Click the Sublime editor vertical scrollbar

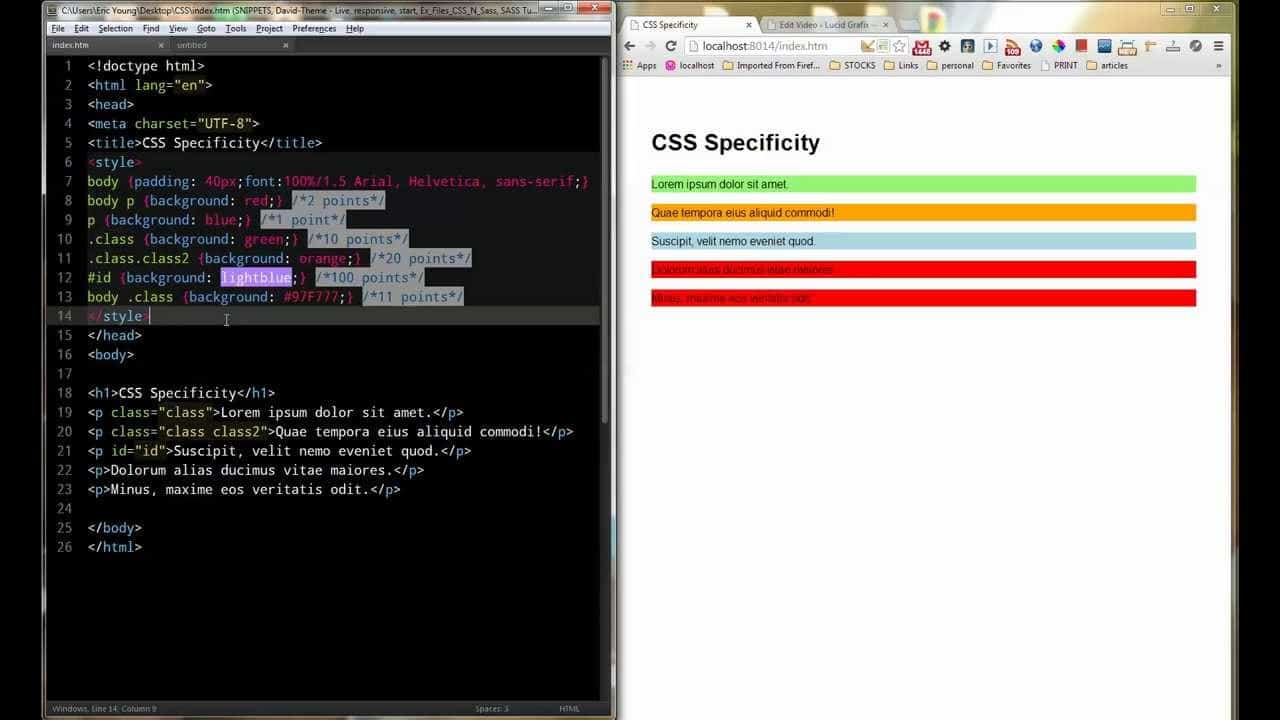pyautogui.click(x=604, y=240)
